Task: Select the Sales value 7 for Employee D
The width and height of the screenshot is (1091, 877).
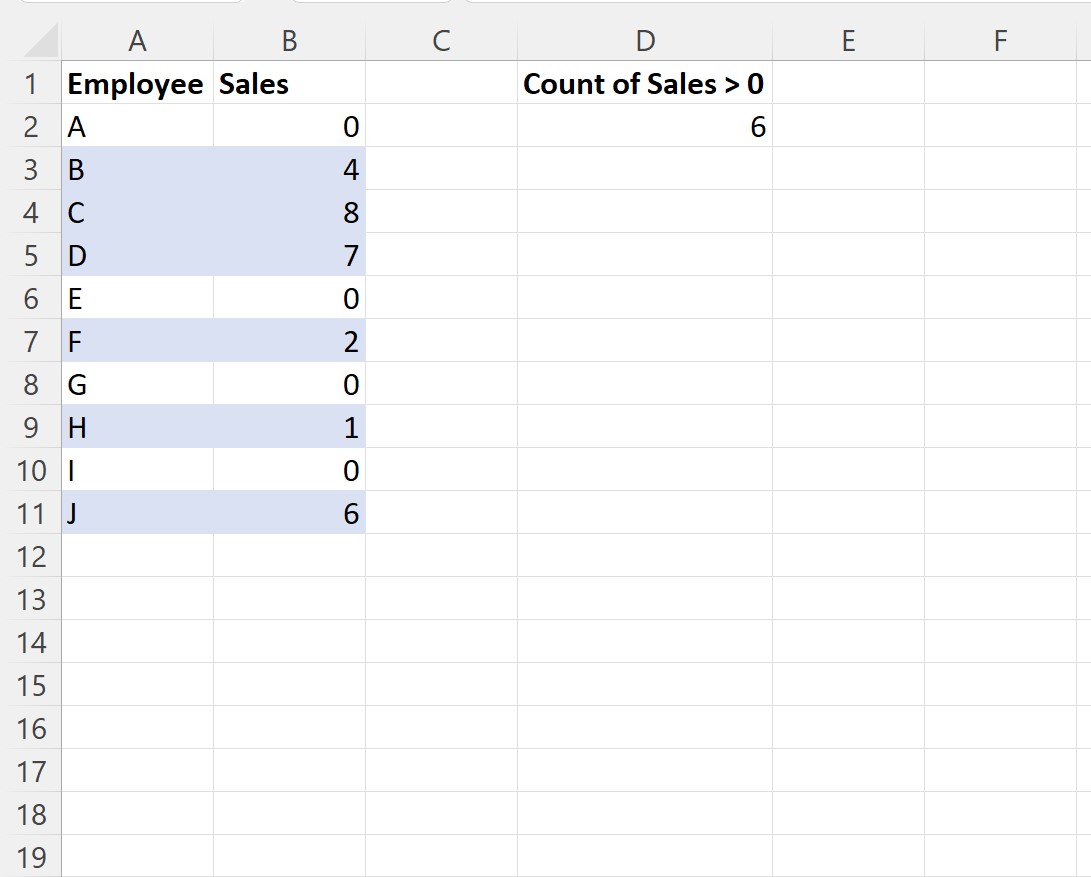Action: pos(288,255)
